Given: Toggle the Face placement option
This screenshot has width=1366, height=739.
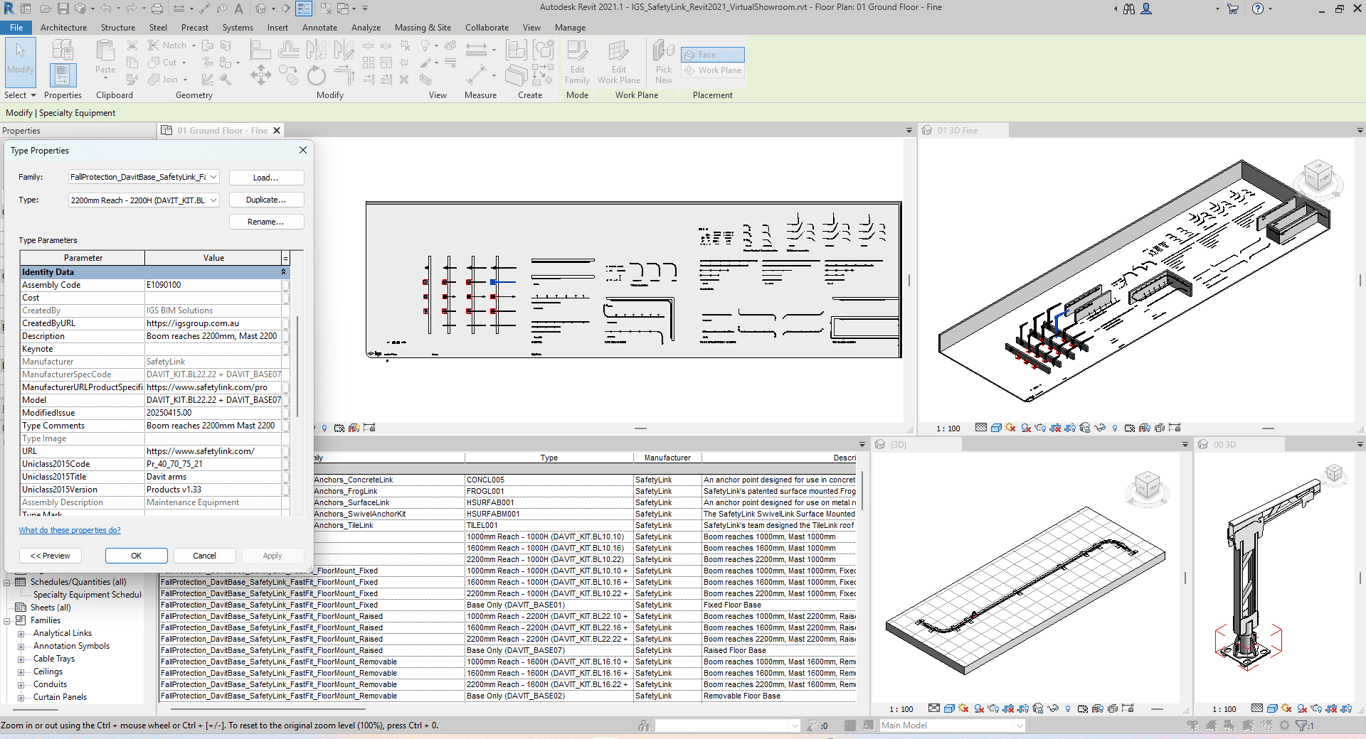Looking at the screenshot, I should point(712,54).
